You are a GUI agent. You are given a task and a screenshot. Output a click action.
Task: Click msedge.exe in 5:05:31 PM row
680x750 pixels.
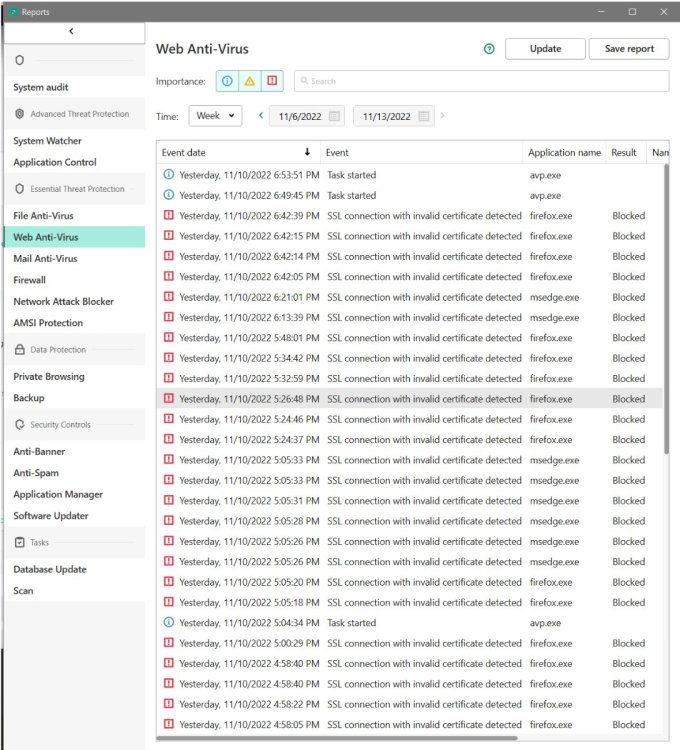pyautogui.click(x=554, y=500)
